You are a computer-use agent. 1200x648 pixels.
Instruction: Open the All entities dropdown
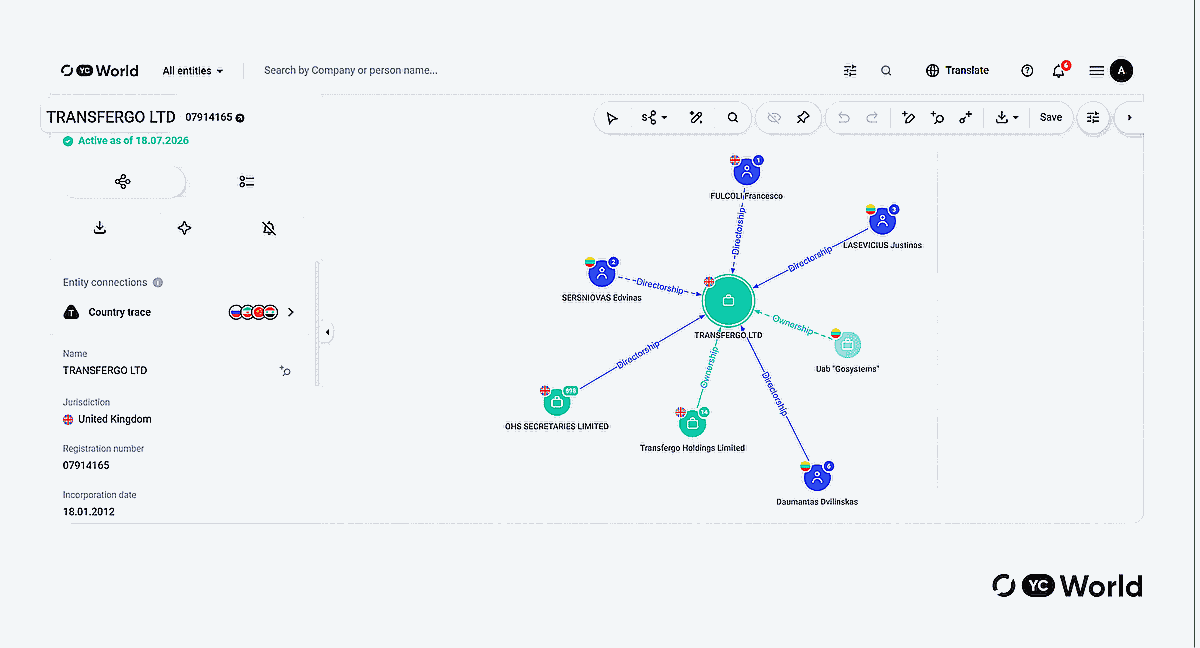coord(193,71)
